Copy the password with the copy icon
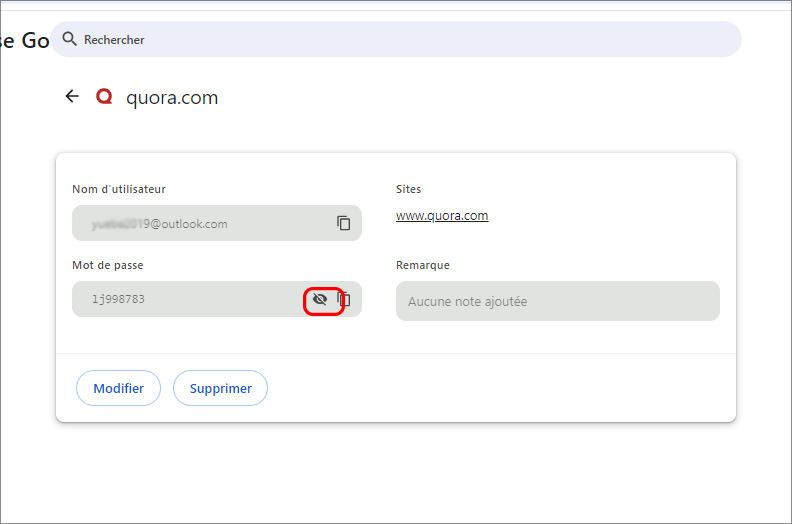The image size is (792, 524). click(346, 299)
